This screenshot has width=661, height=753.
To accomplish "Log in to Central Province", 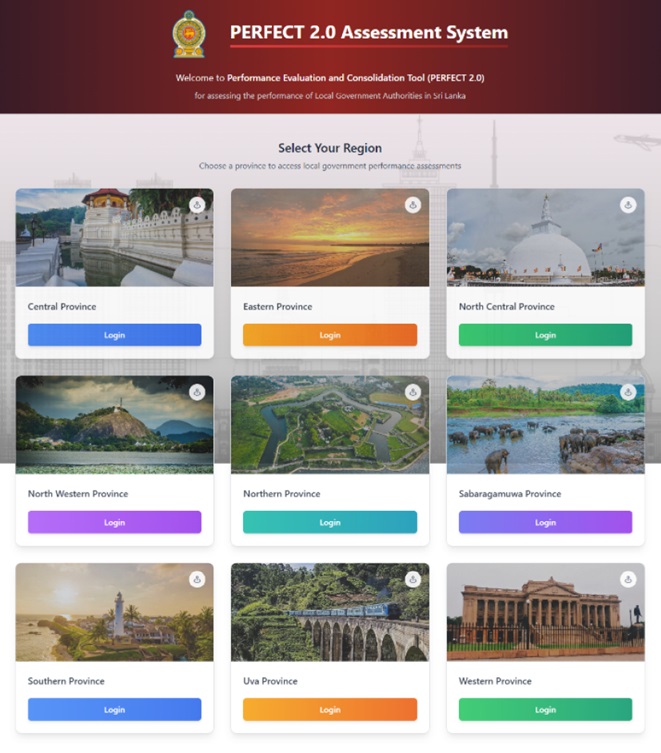I will point(114,335).
